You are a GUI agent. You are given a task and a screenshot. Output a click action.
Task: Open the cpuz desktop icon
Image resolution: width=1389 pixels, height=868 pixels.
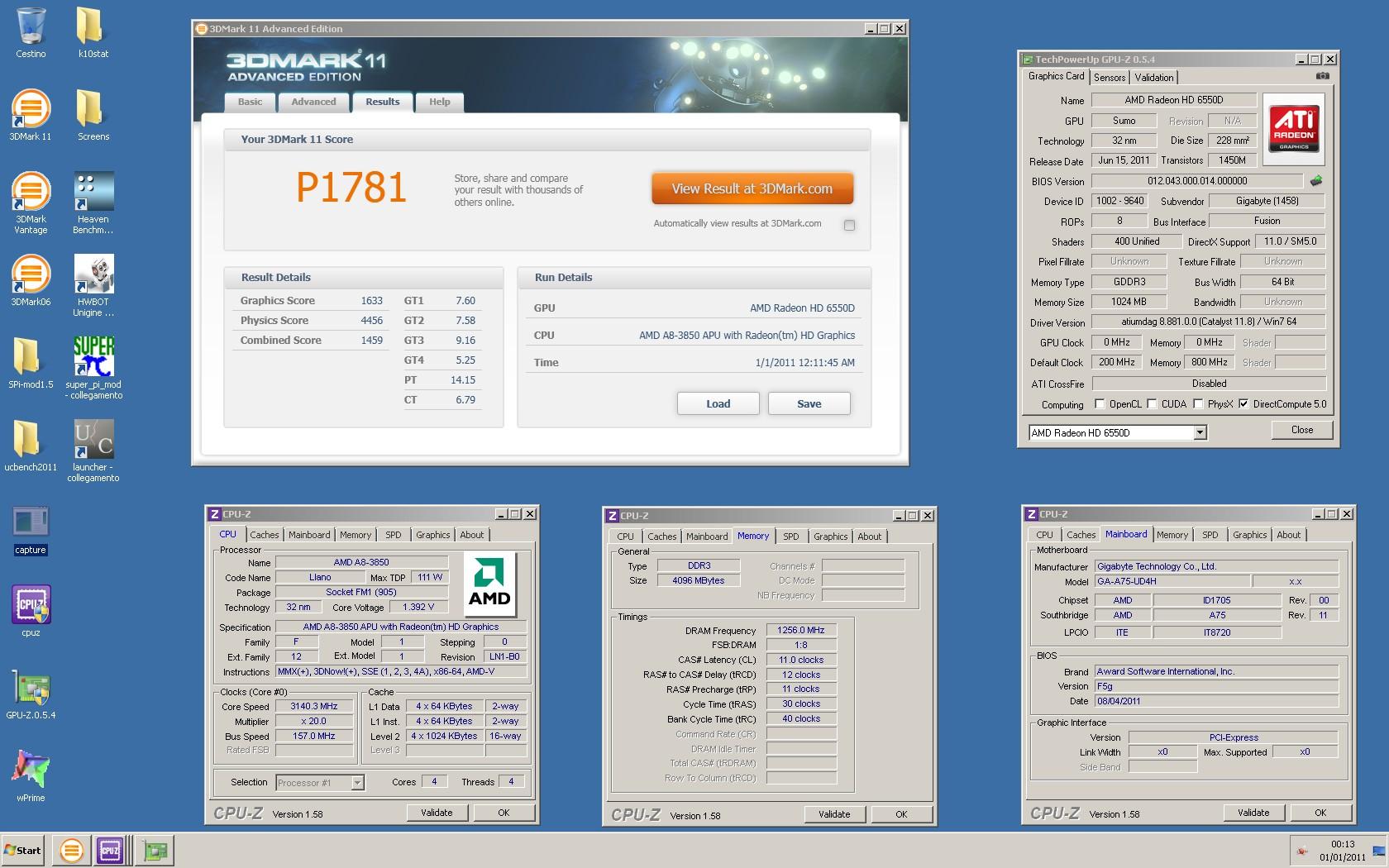(x=31, y=612)
